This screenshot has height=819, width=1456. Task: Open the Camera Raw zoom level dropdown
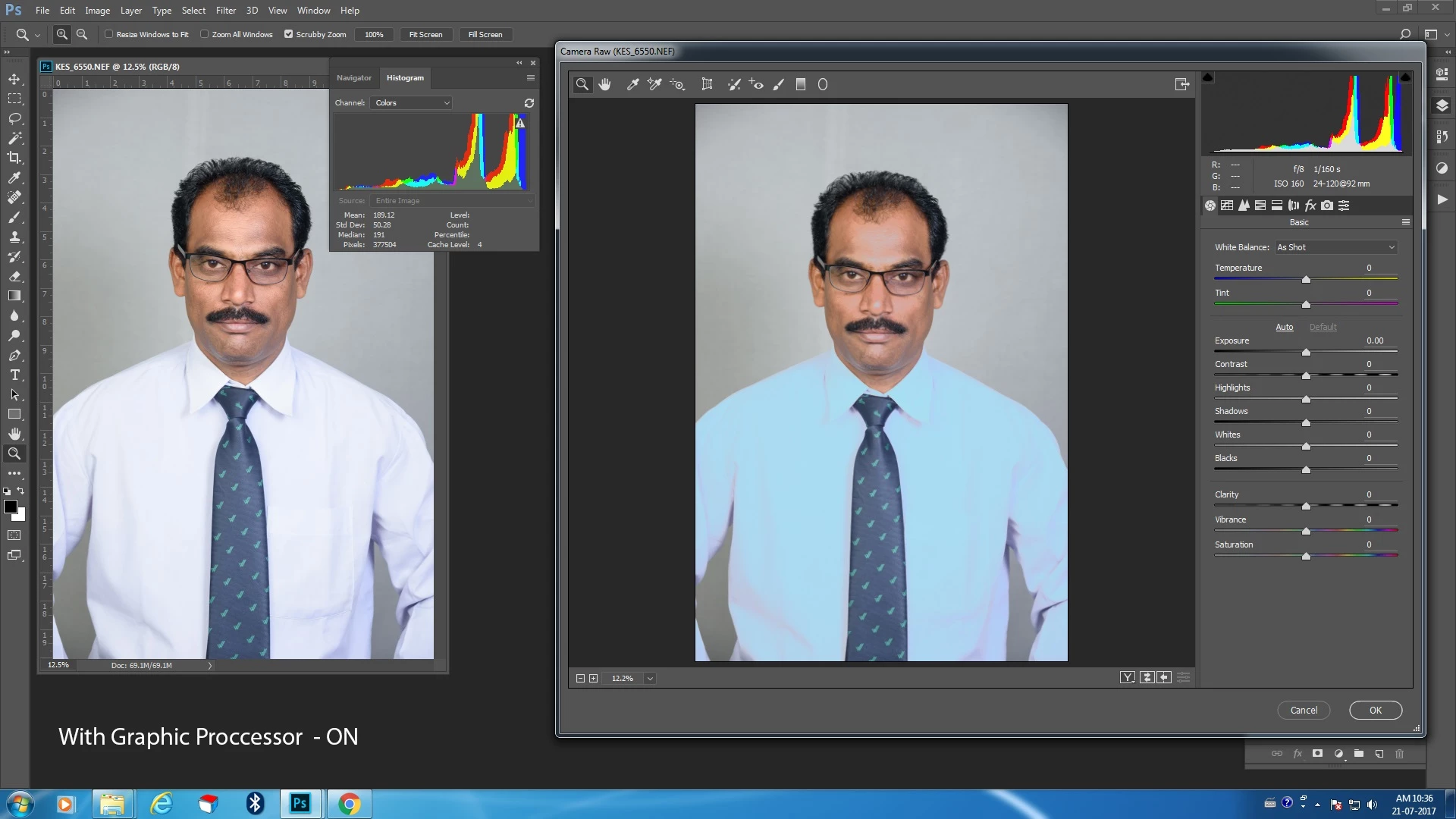point(650,679)
